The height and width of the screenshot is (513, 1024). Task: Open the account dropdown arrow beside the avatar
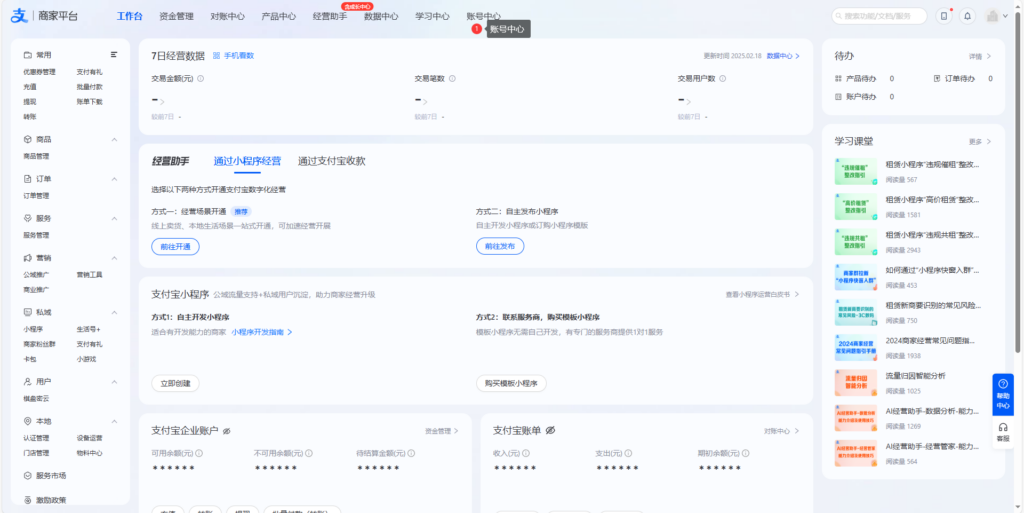1006,16
